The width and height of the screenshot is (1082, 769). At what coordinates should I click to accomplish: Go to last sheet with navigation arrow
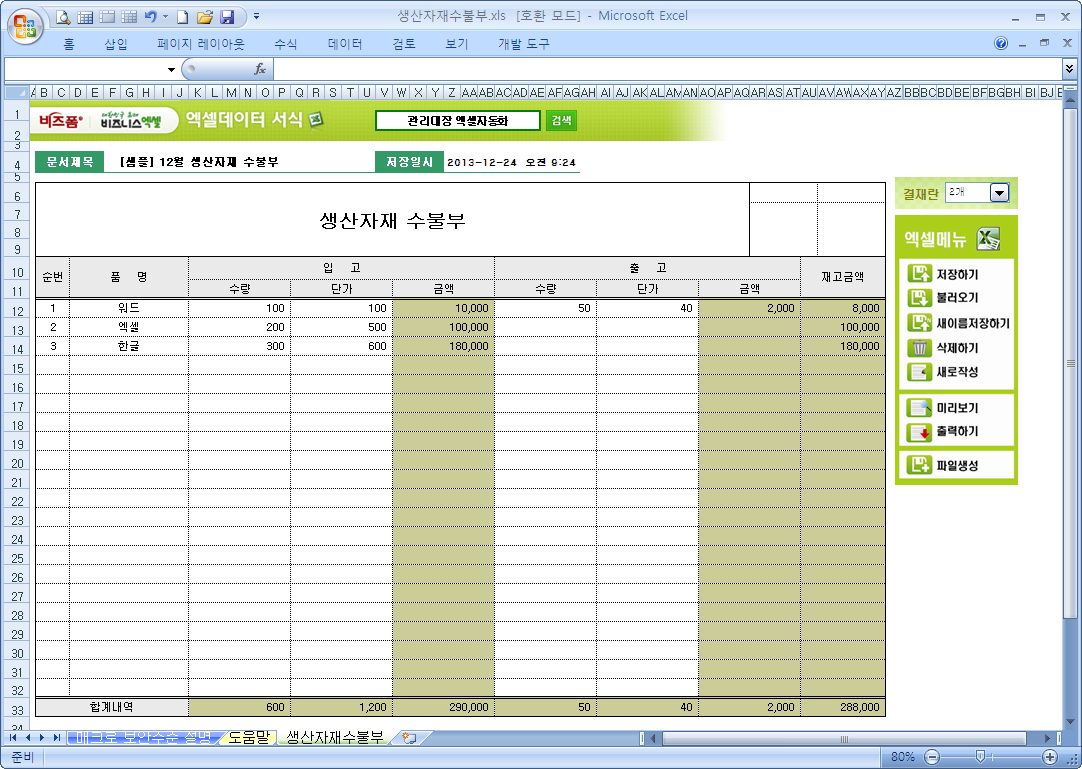tap(57, 738)
